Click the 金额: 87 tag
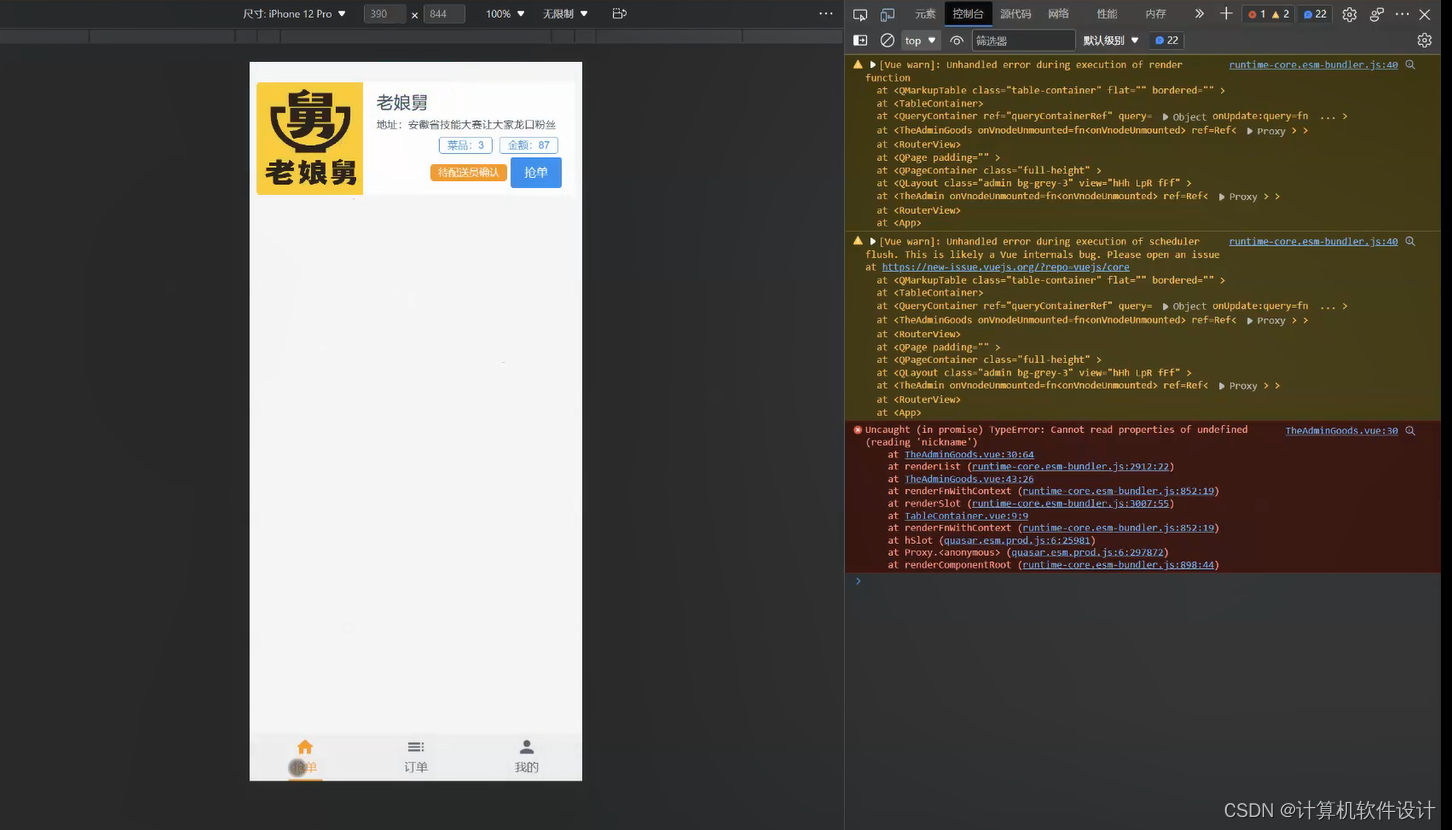 tap(529, 145)
